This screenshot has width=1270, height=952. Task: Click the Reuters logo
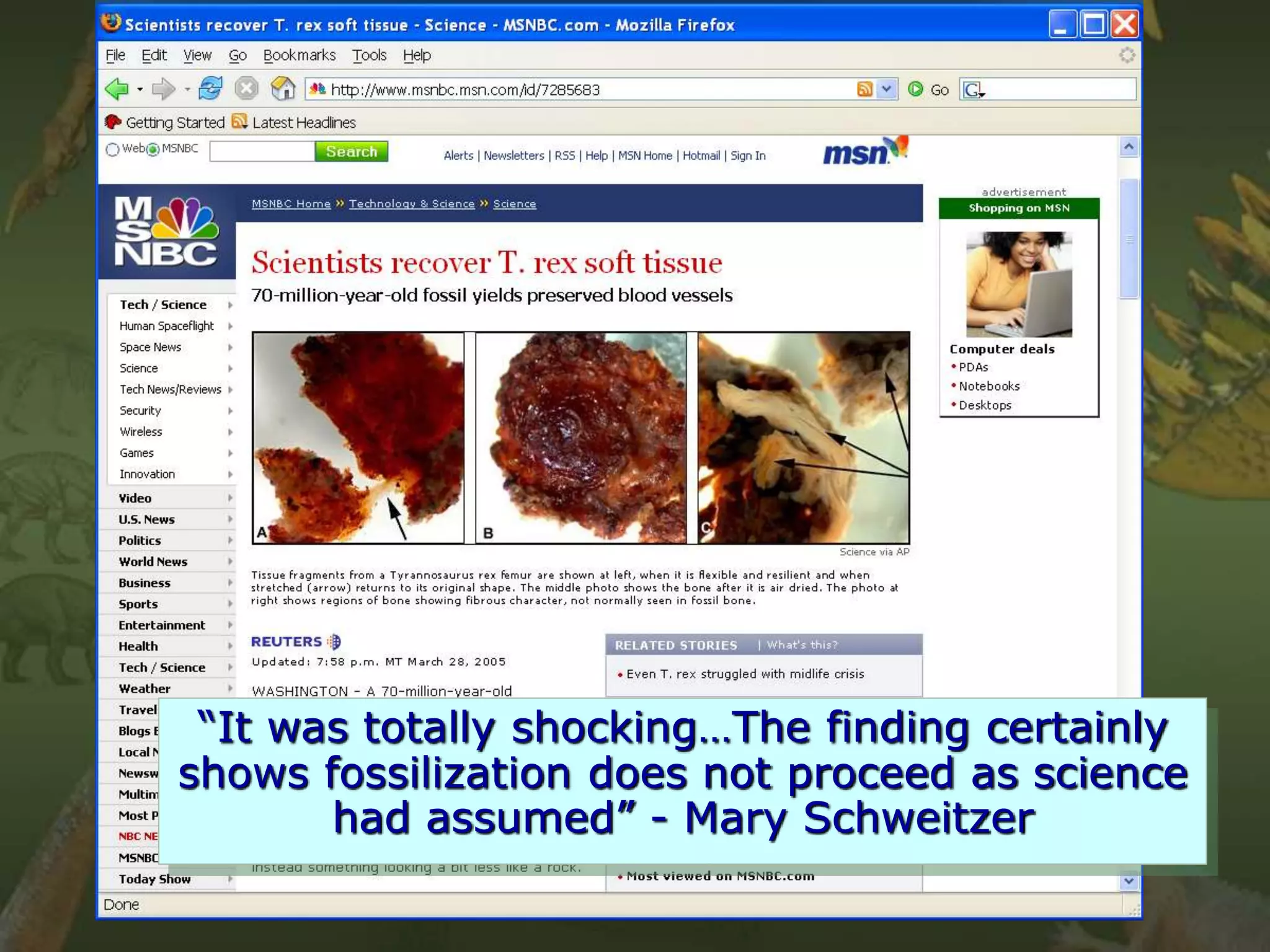(x=295, y=641)
